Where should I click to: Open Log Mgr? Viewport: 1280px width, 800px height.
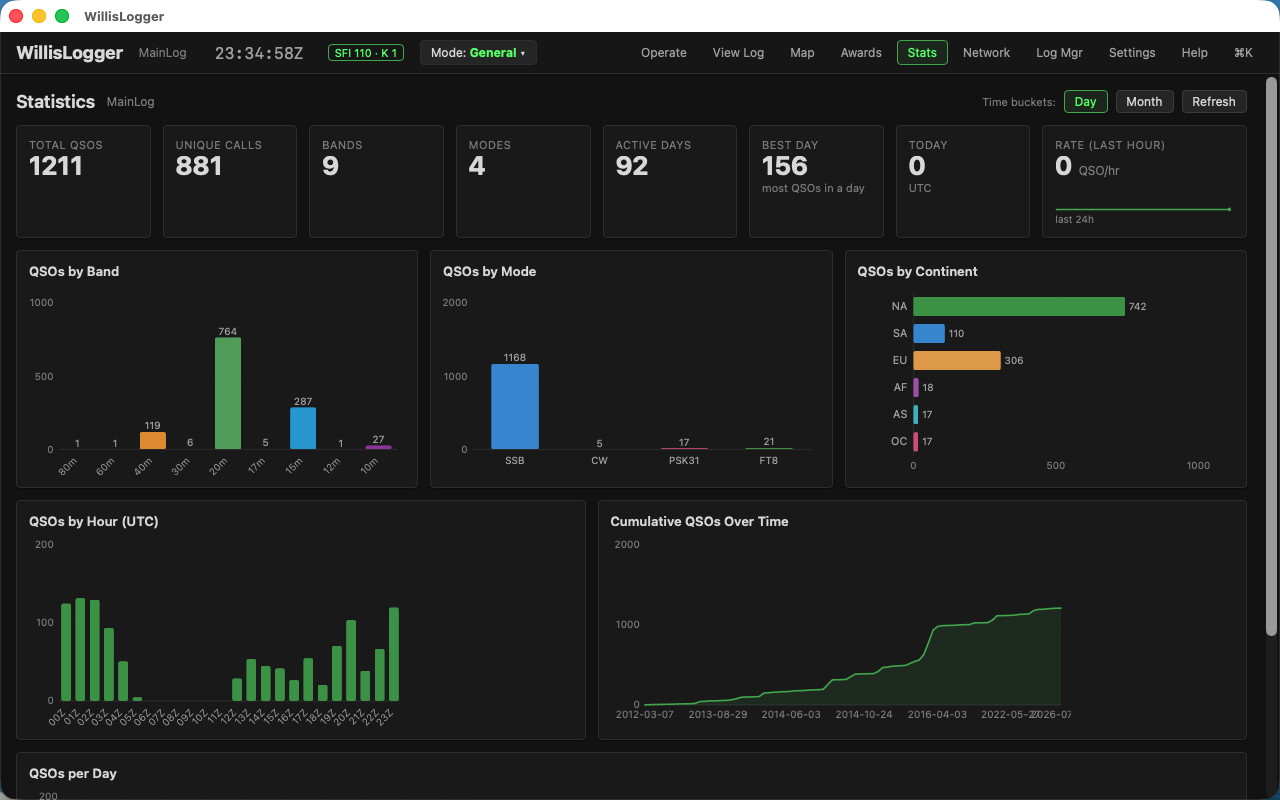pos(1059,53)
